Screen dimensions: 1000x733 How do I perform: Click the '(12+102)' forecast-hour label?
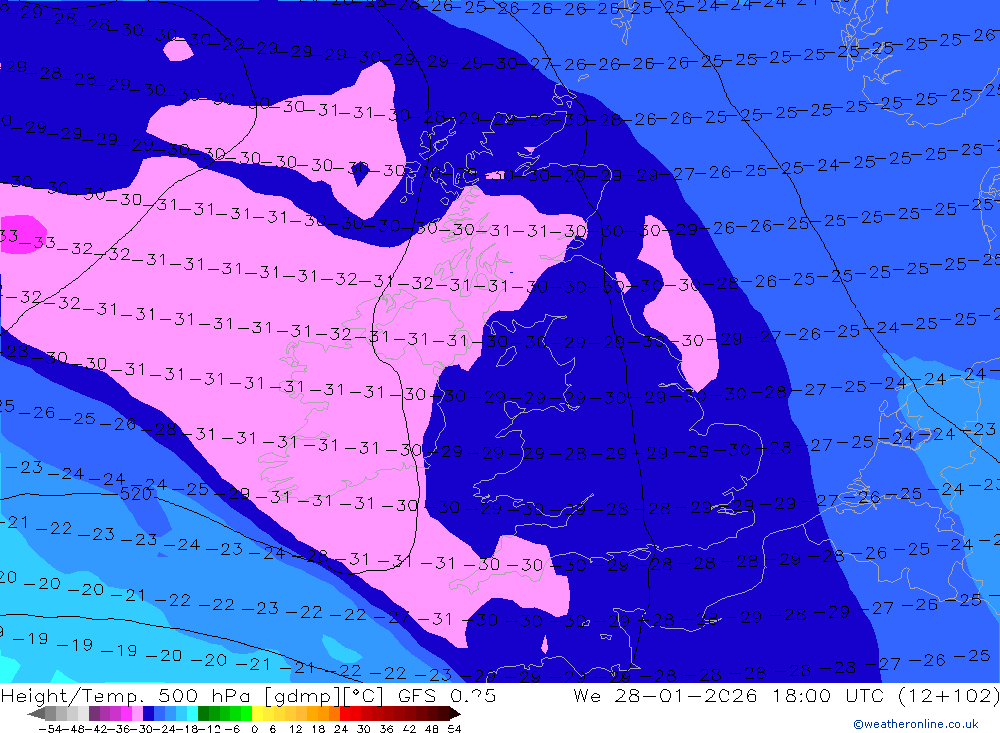[948, 695]
